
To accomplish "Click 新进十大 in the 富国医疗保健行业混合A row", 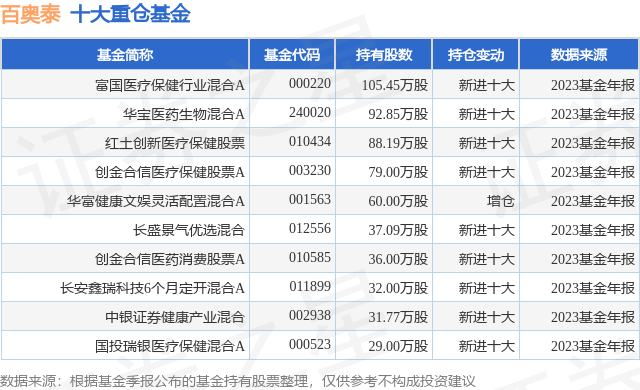I will tap(487, 85).
